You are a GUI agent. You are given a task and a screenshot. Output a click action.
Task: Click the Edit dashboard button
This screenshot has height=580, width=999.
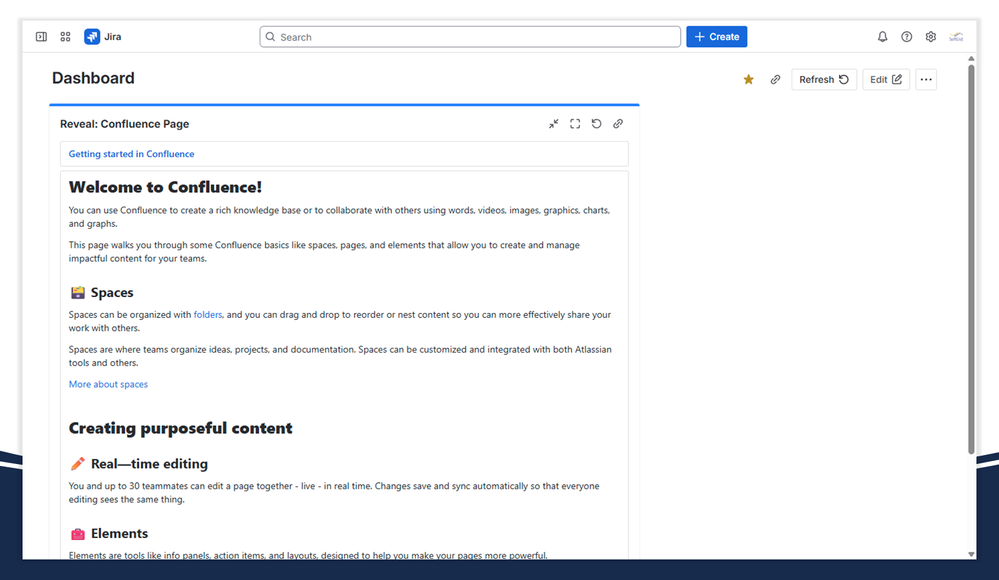886,80
